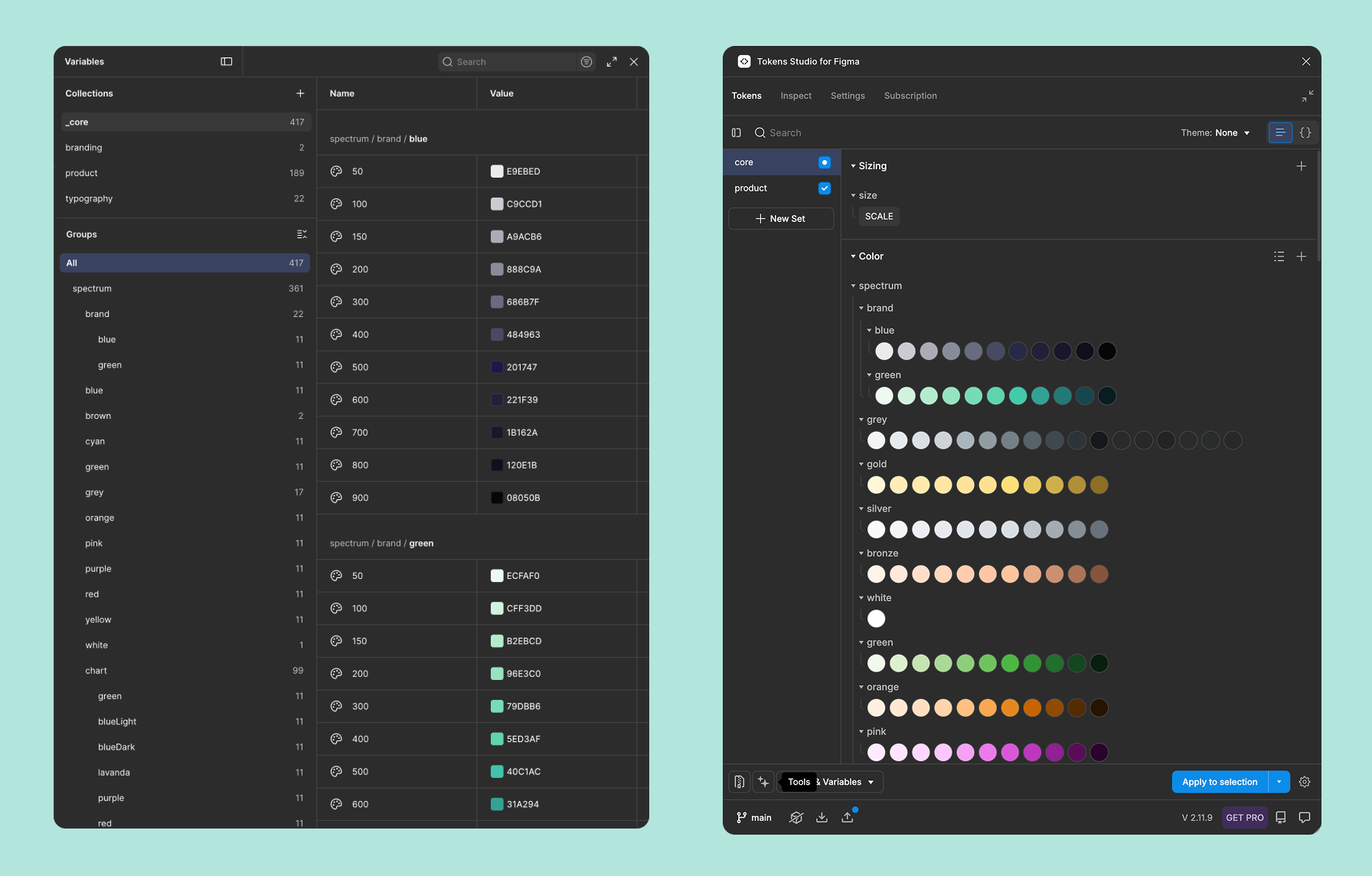Screen dimensions: 1372x876
Task: Select the All groups row
Action: point(185,263)
